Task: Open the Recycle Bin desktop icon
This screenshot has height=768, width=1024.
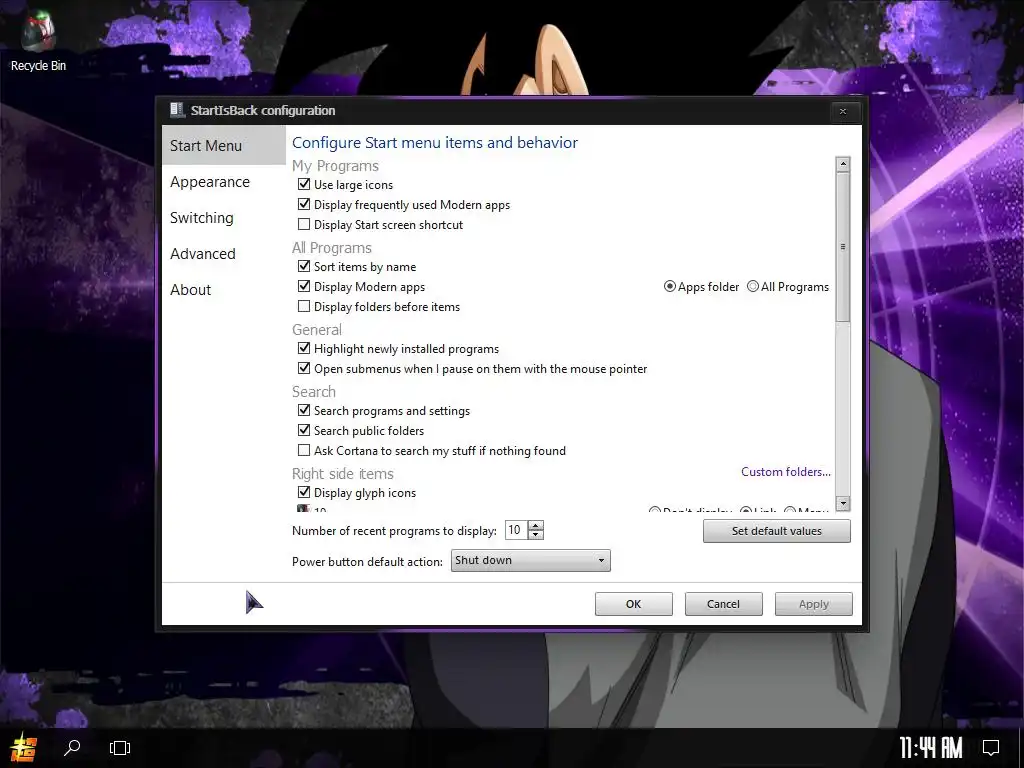Action: 38,40
